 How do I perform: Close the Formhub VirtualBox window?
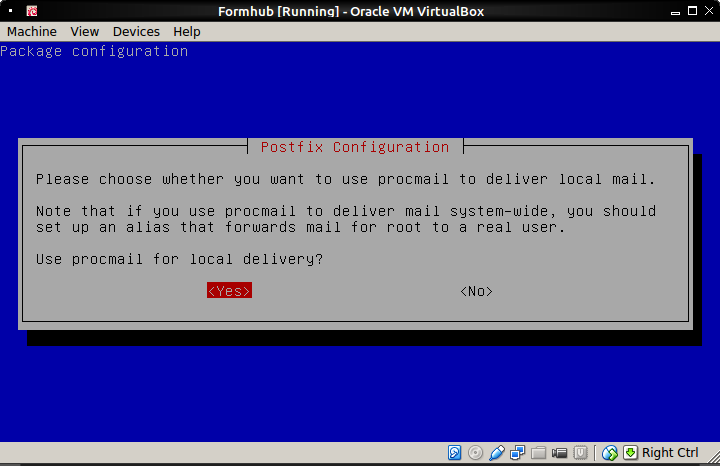point(709,11)
